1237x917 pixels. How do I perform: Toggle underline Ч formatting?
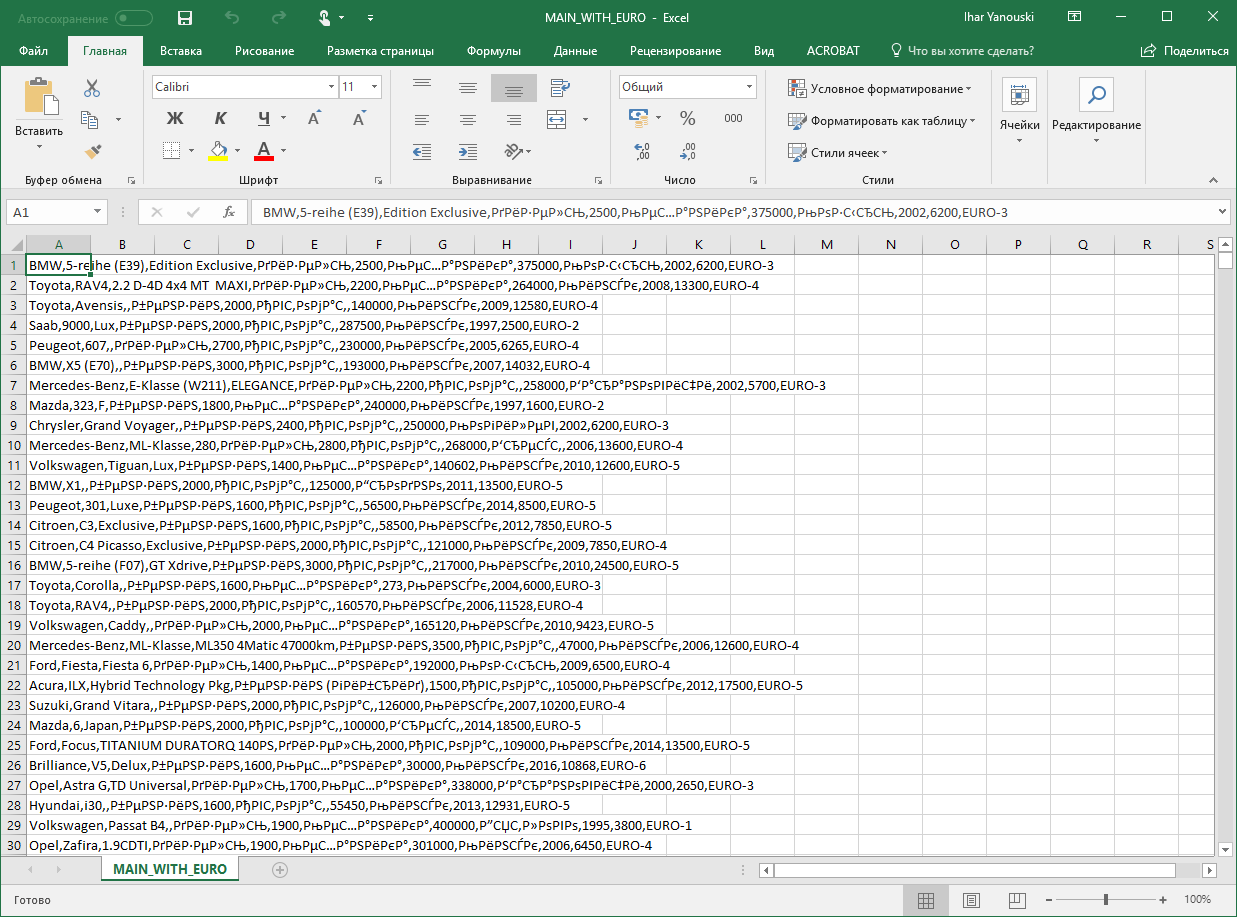pyautogui.click(x=264, y=118)
